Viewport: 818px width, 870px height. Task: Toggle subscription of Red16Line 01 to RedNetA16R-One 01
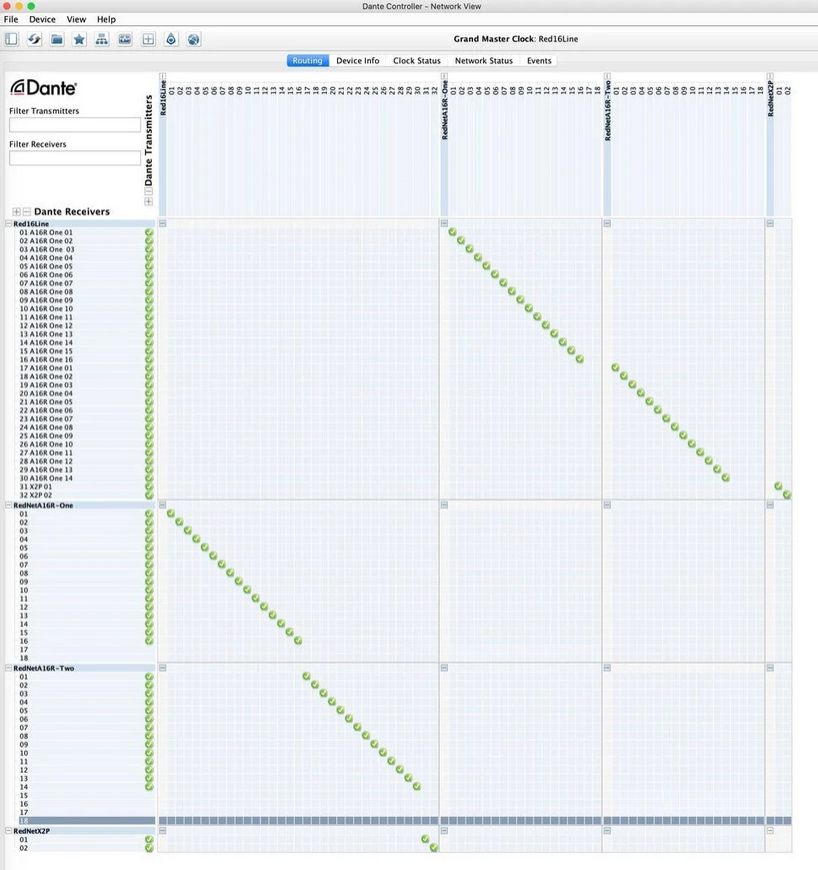[x=453, y=232]
